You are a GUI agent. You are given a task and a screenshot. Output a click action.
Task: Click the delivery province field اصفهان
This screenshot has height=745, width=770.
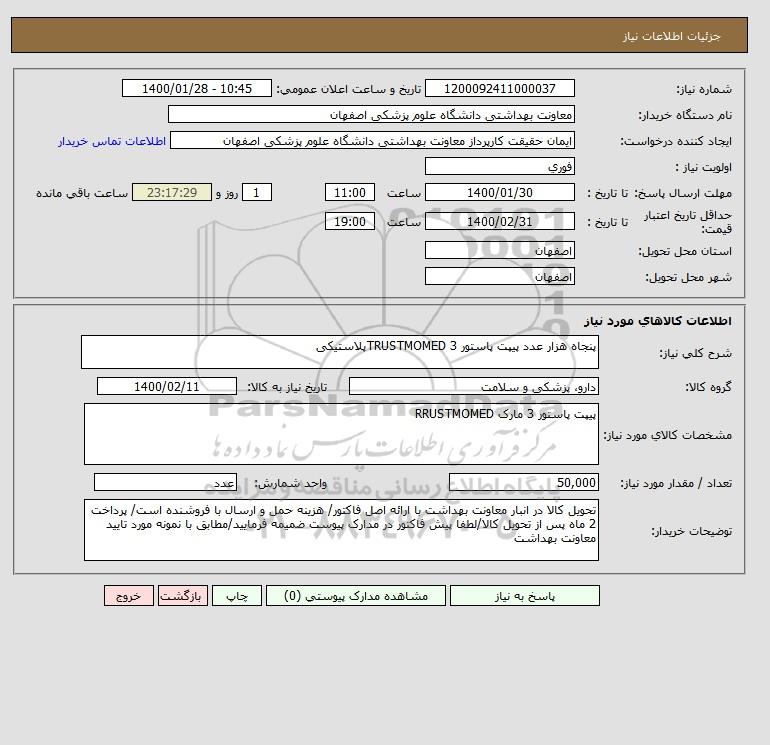click(x=499, y=250)
